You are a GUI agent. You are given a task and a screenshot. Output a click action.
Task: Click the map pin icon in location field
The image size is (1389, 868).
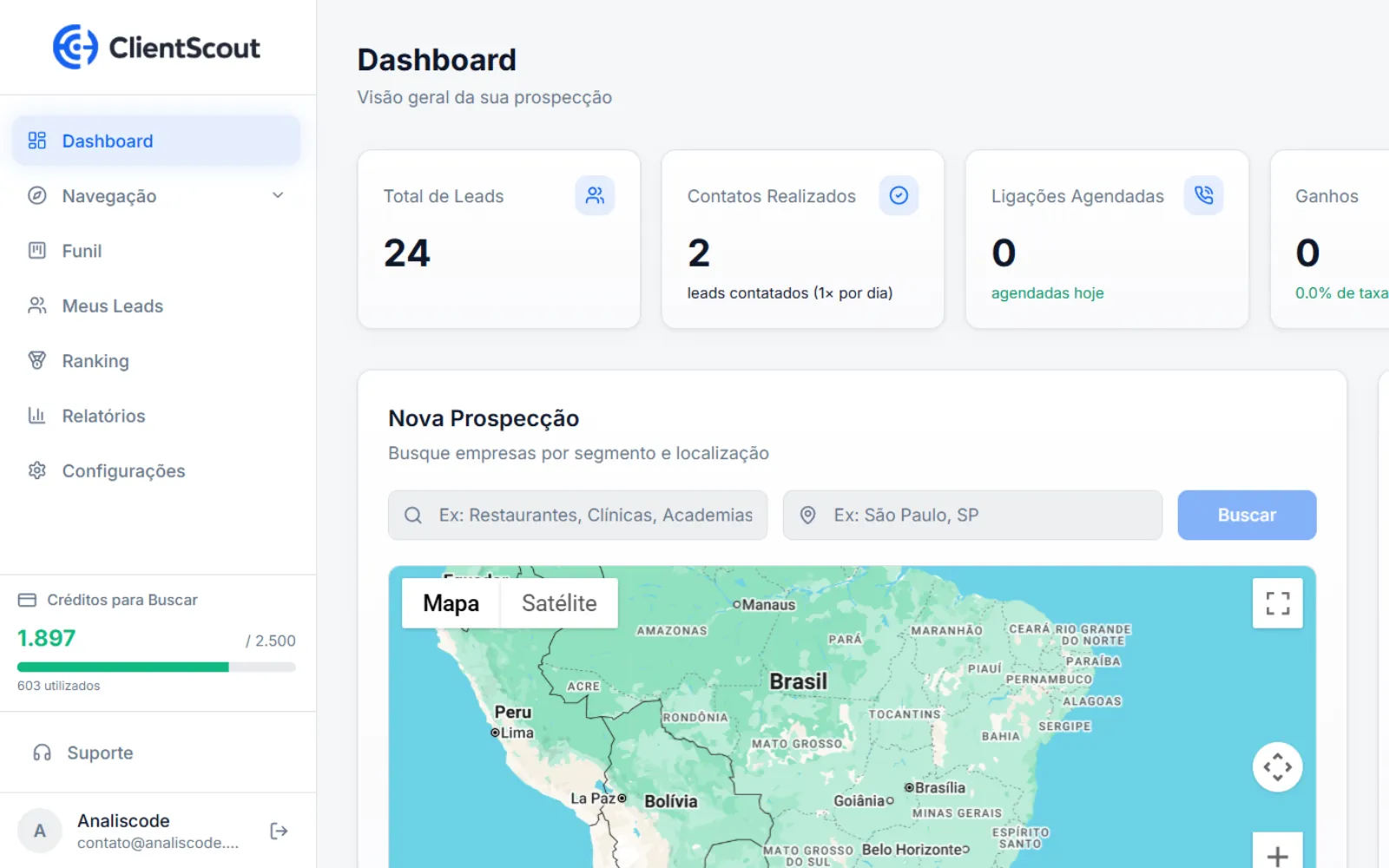click(807, 515)
